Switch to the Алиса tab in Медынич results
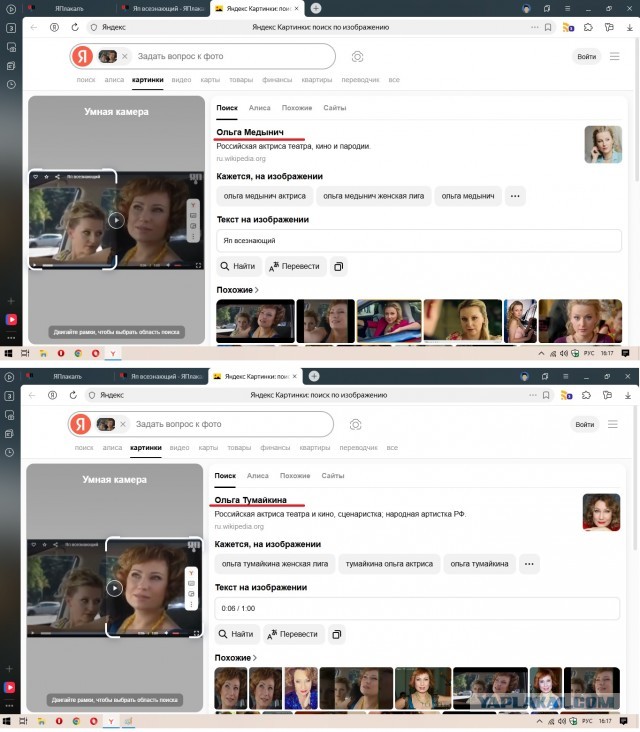The image size is (640, 732). 260,108
